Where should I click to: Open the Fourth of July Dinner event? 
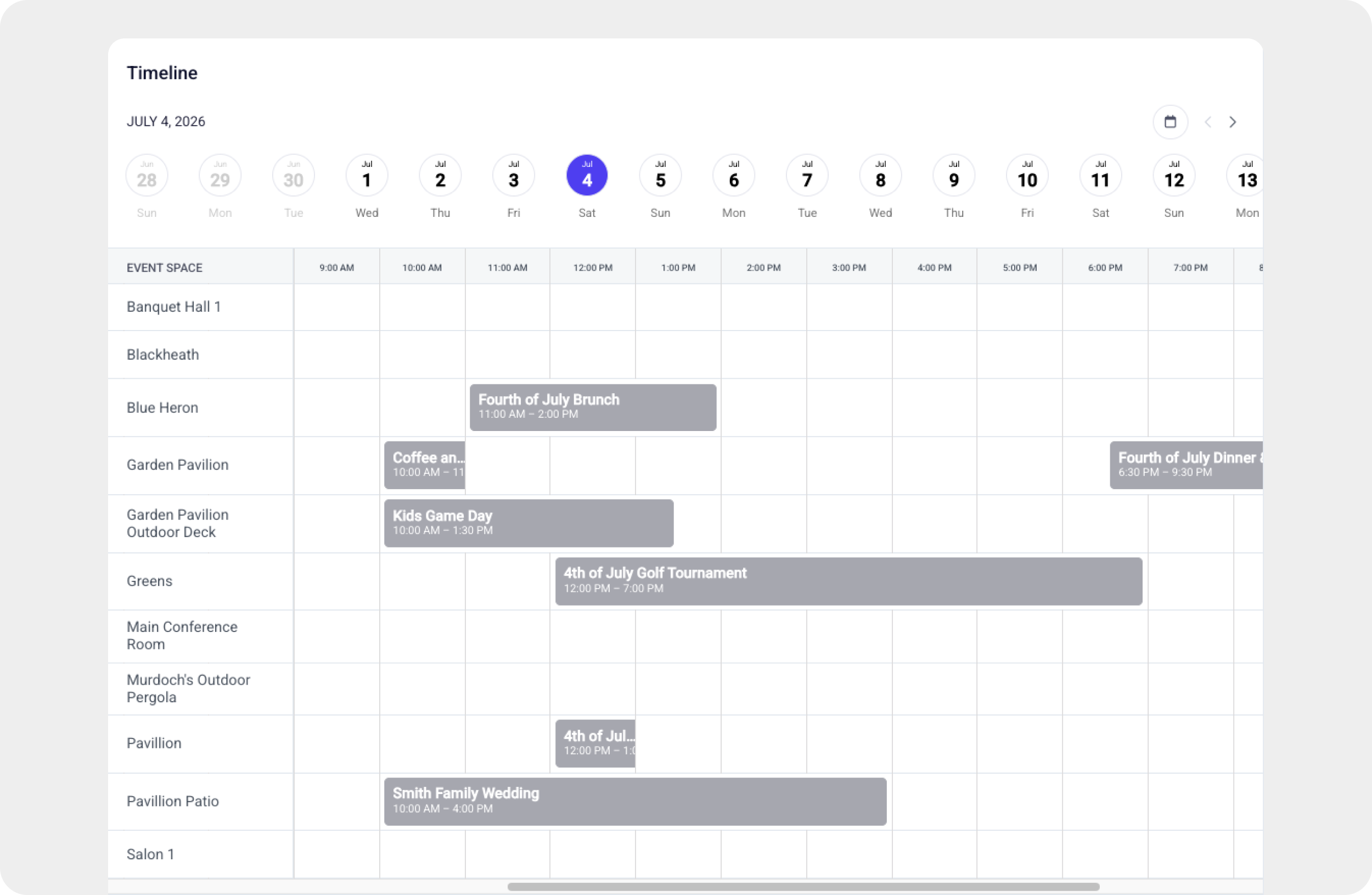pos(1186,465)
